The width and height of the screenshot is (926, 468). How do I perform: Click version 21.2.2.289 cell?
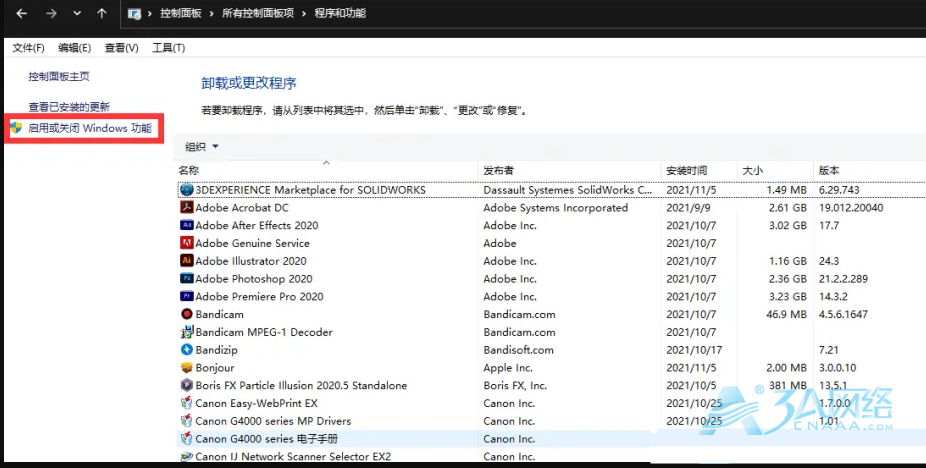(x=843, y=278)
